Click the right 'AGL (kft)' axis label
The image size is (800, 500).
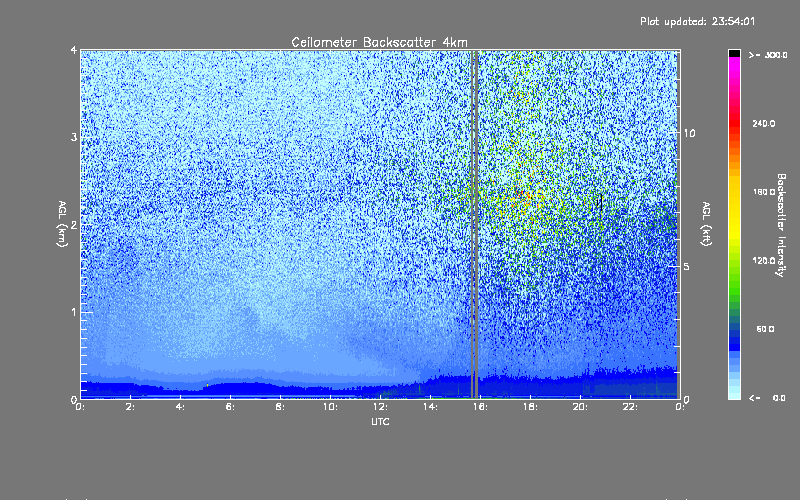(x=707, y=223)
